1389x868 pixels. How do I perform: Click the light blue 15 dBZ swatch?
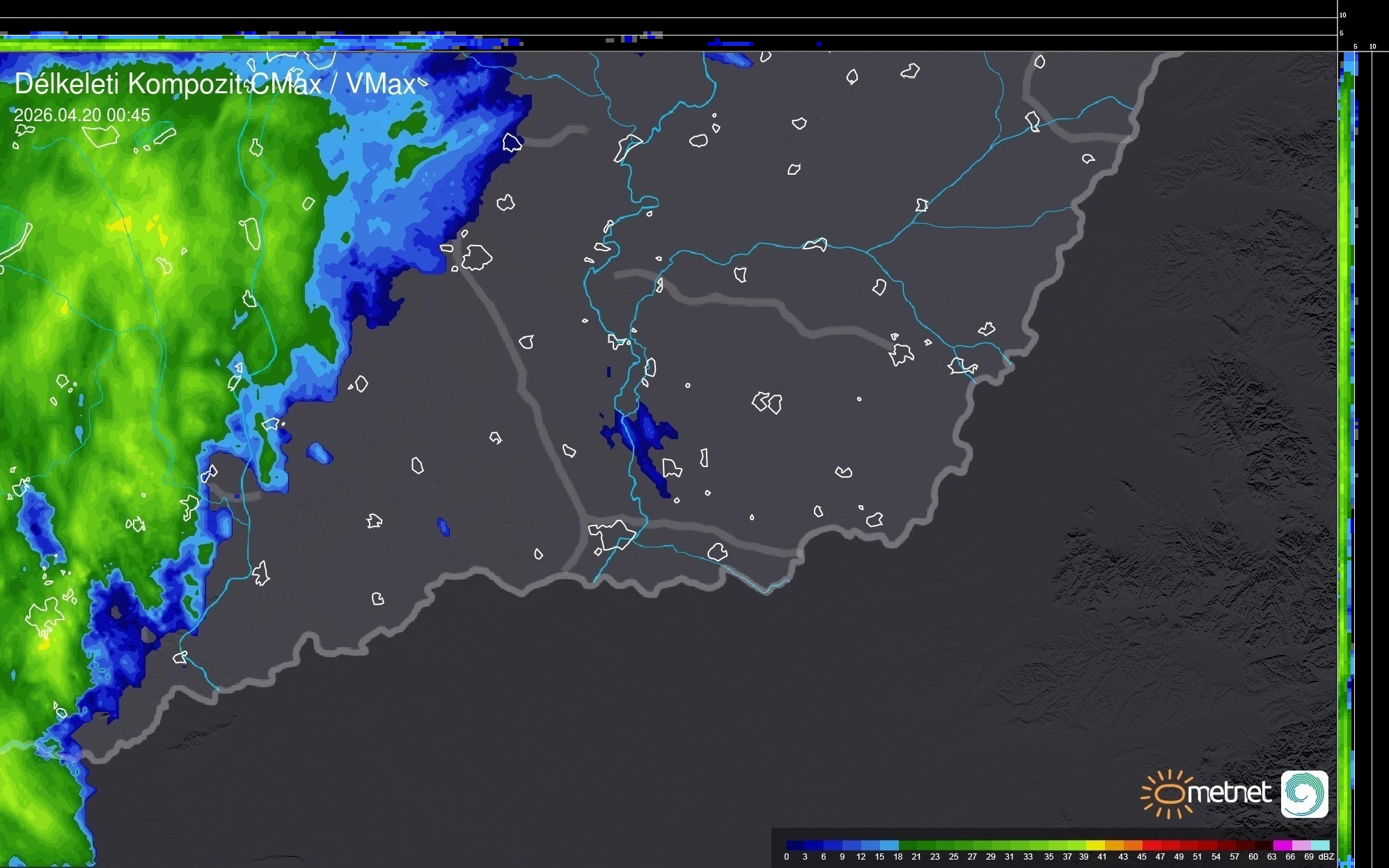[888, 845]
